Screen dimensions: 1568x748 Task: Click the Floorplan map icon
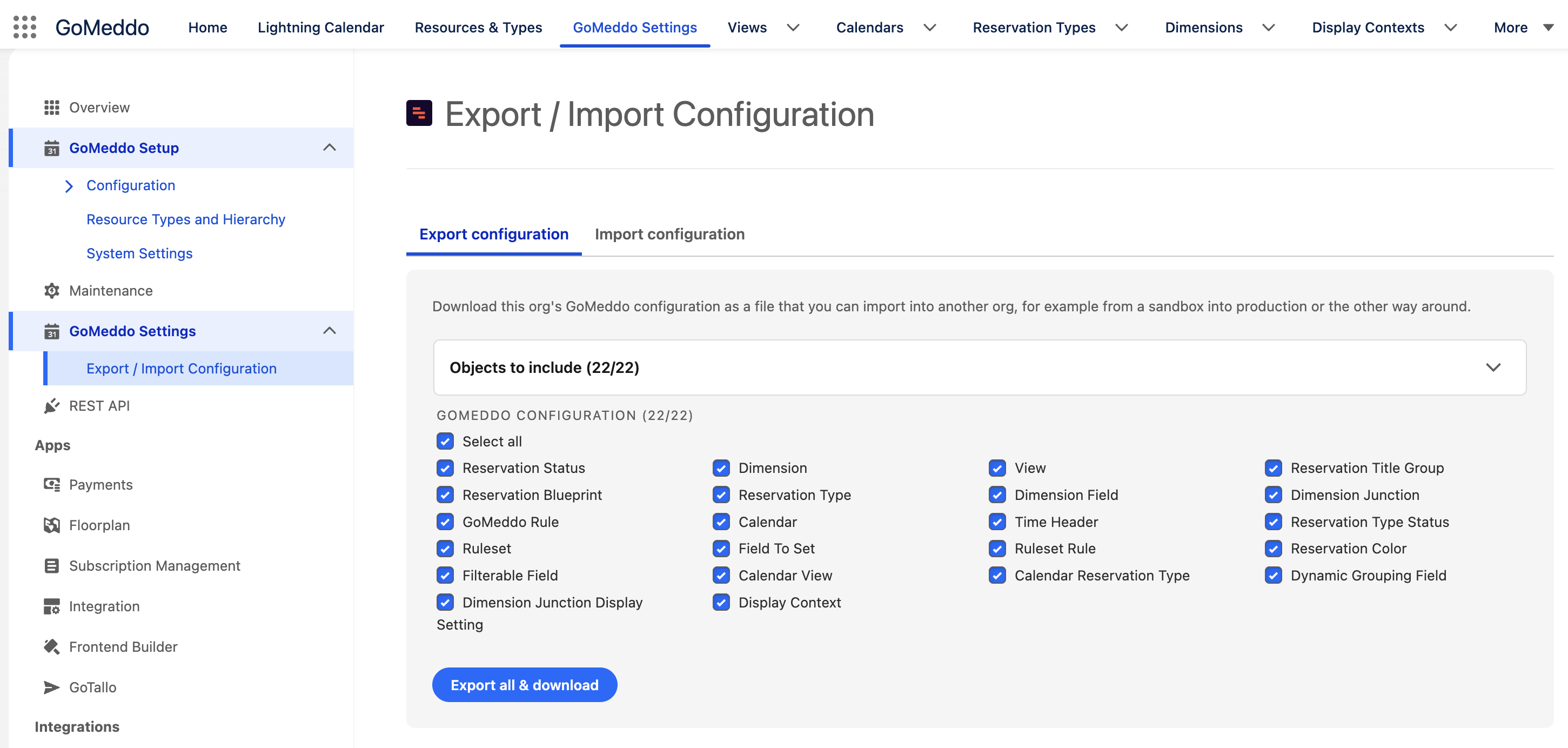(x=52, y=525)
